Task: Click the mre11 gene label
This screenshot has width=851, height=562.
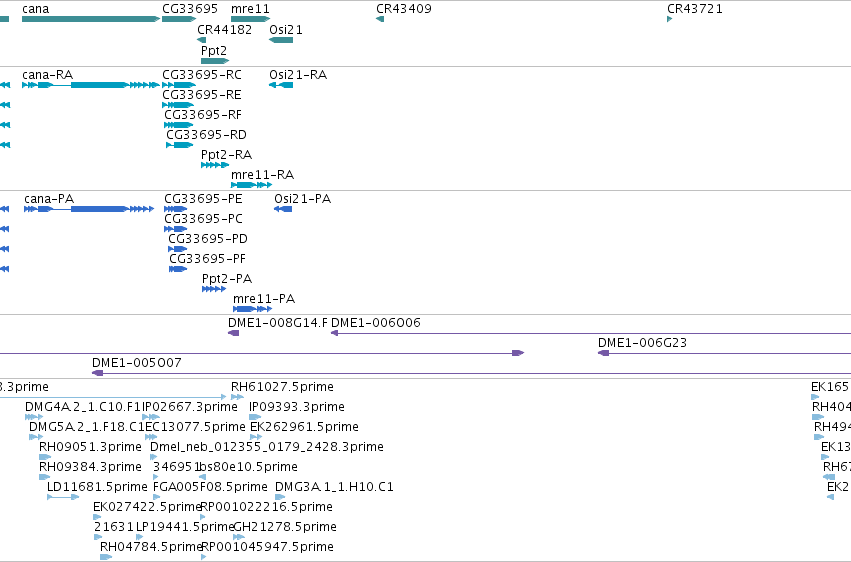Action: point(250,9)
